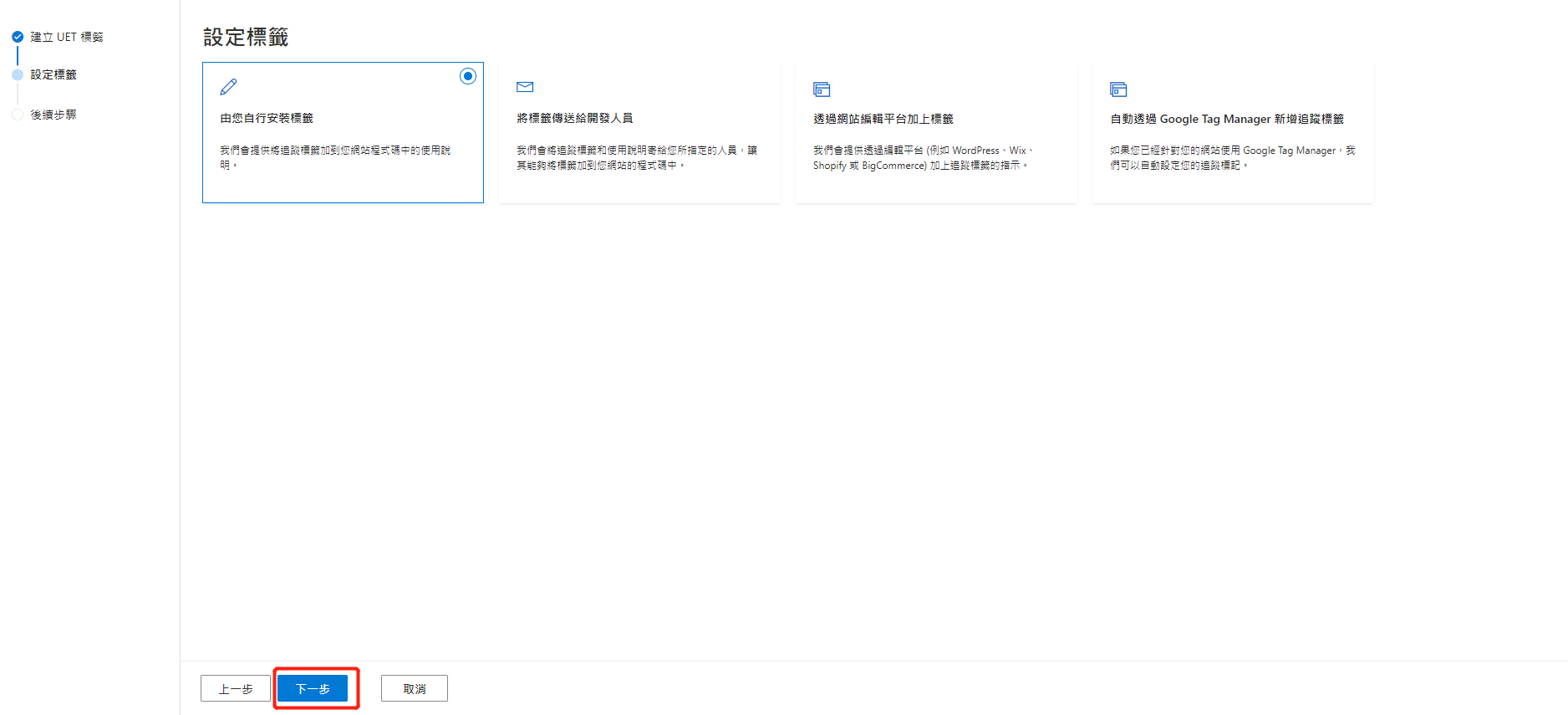Go to the 建立 UET 標籤 step
1568x715 pixels.
(67, 37)
